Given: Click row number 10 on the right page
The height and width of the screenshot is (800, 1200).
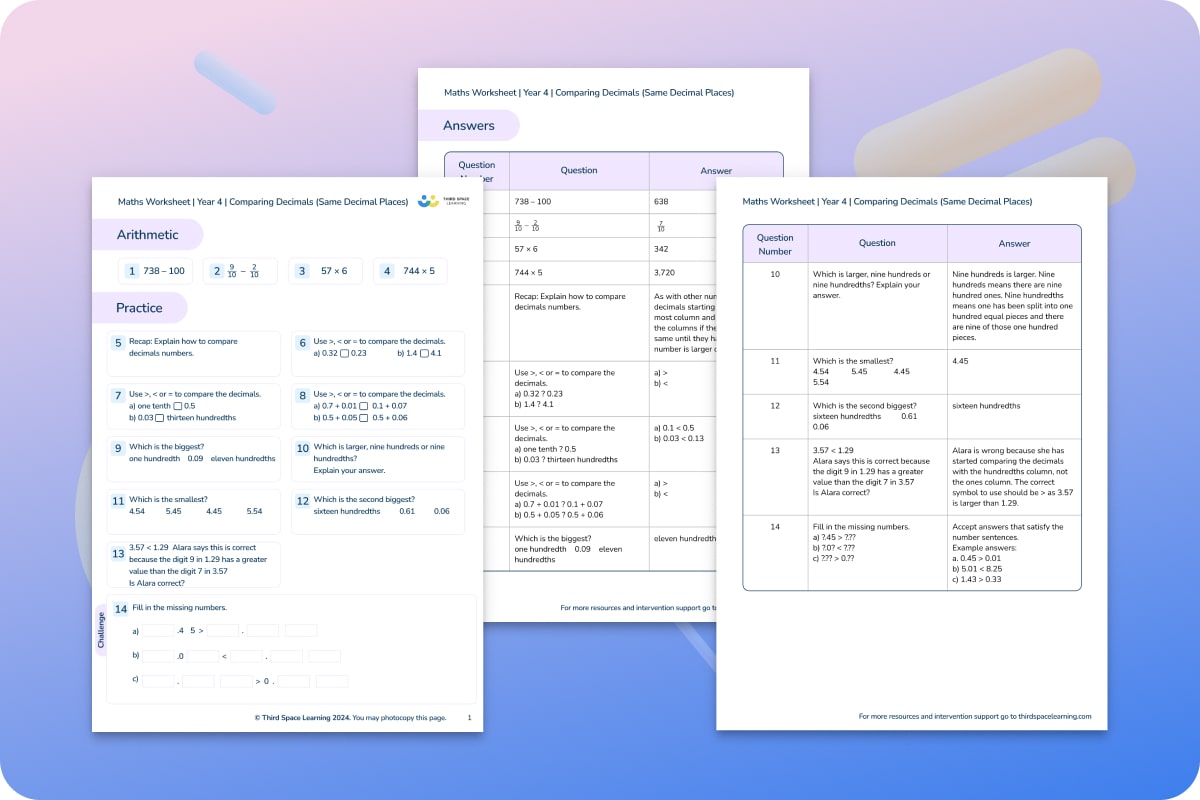Looking at the screenshot, I should click(775, 274).
